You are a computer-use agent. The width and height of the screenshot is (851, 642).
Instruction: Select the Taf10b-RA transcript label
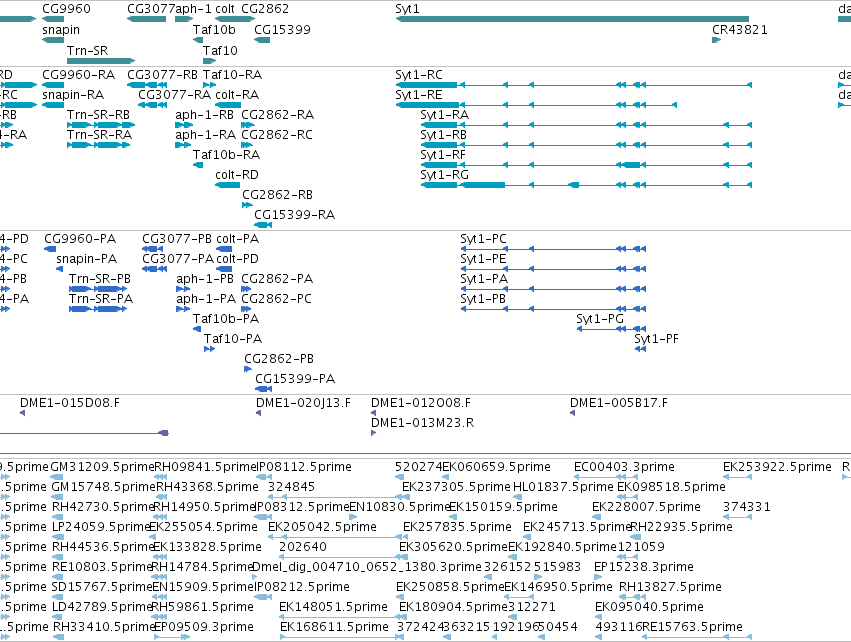point(226,155)
